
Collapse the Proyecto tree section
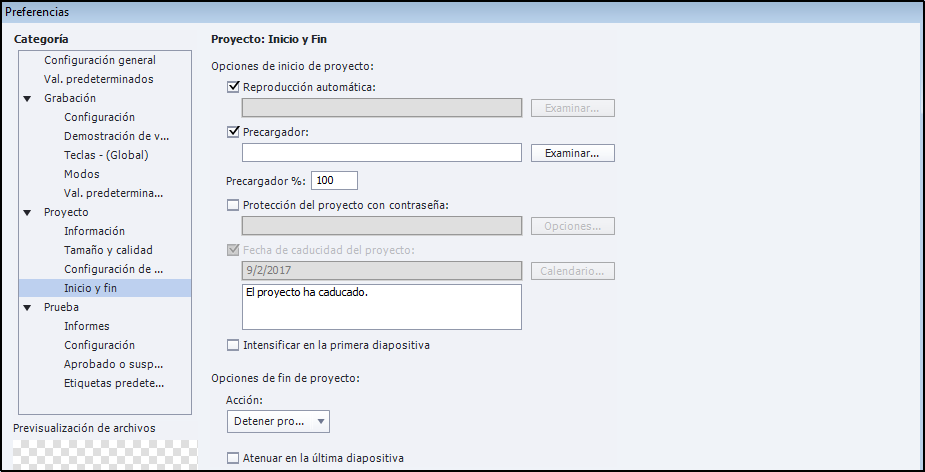coord(28,213)
